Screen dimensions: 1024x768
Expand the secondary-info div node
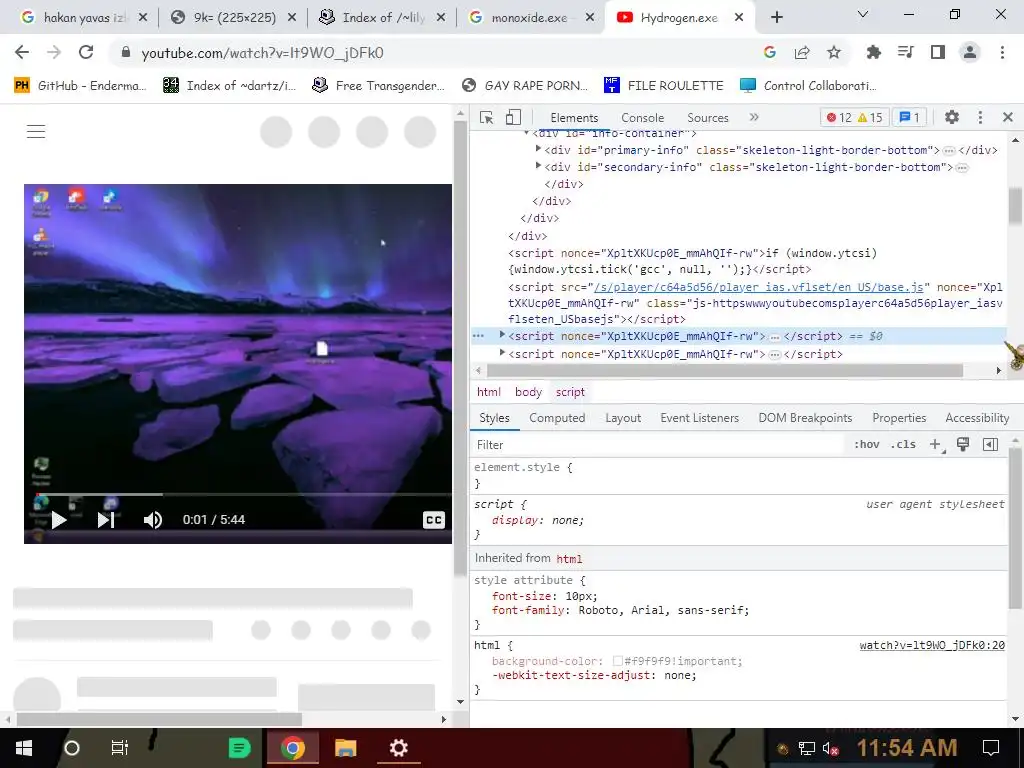(538, 167)
